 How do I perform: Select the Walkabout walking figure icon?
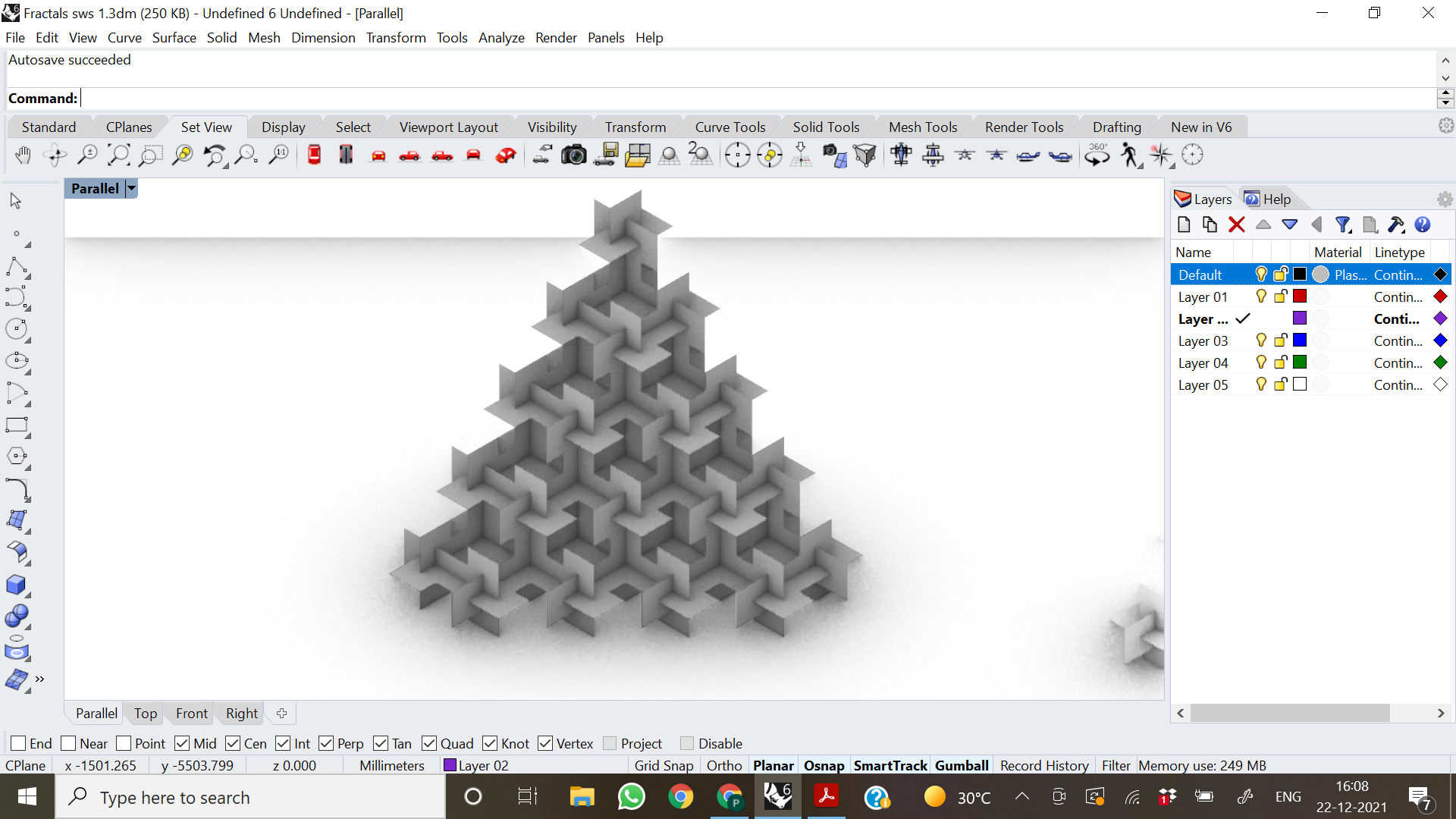[x=1129, y=155]
